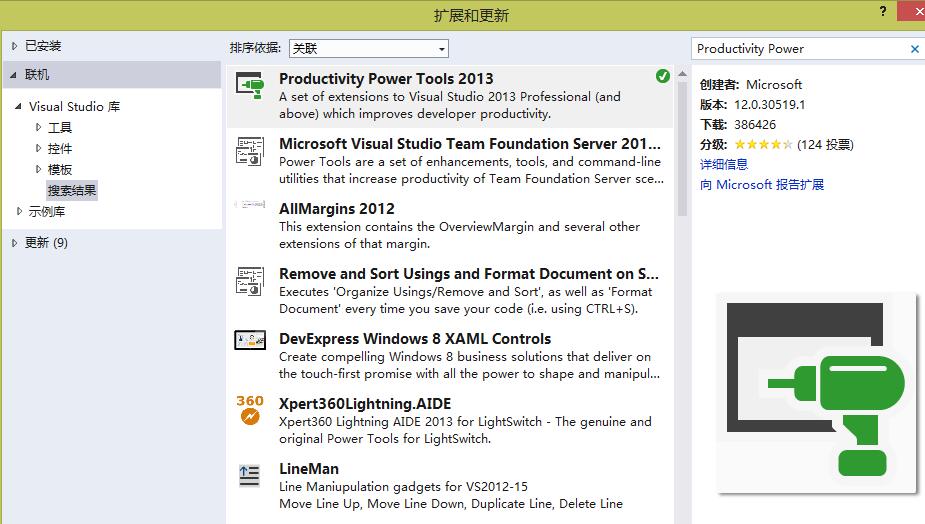Expand the 工具 tree node
The image size is (925, 524).
click(x=38, y=127)
